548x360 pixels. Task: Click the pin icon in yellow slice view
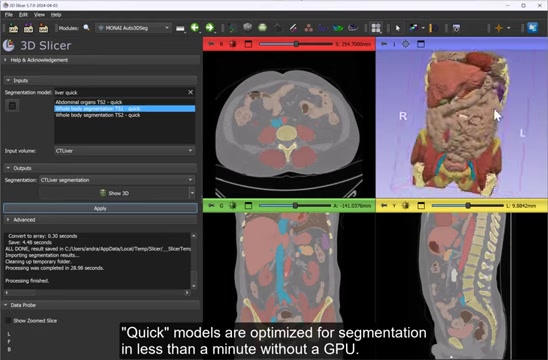click(384, 206)
